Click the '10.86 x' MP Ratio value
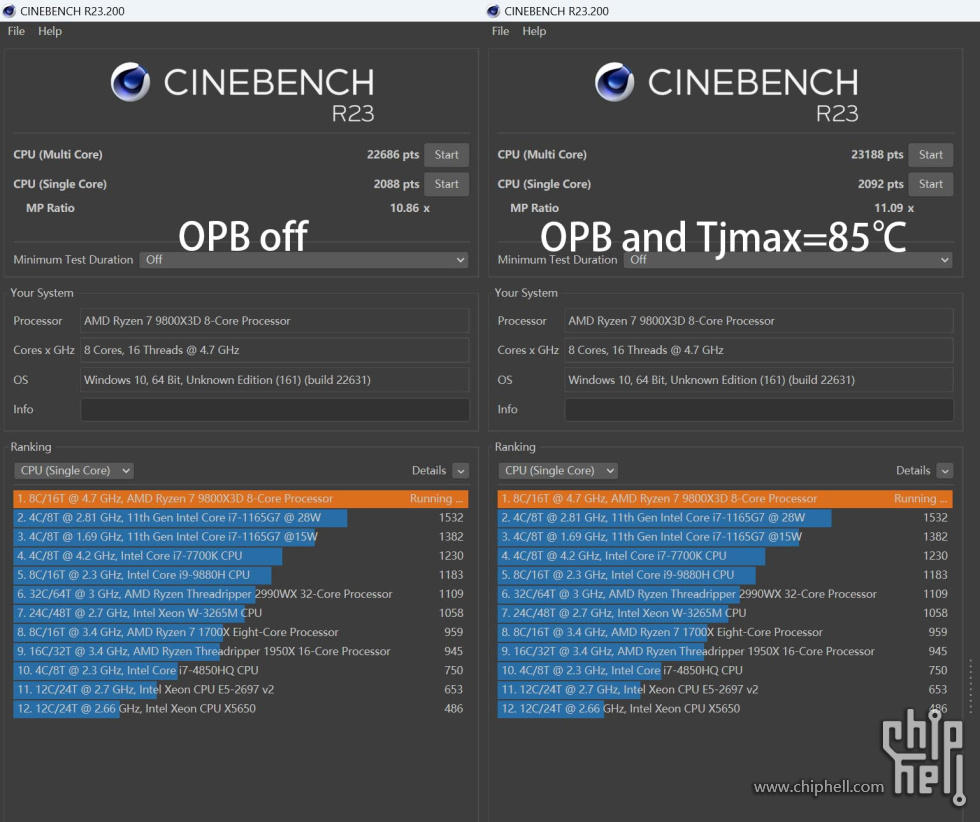This screenshot has height=822, width=980. pos(410,208)
